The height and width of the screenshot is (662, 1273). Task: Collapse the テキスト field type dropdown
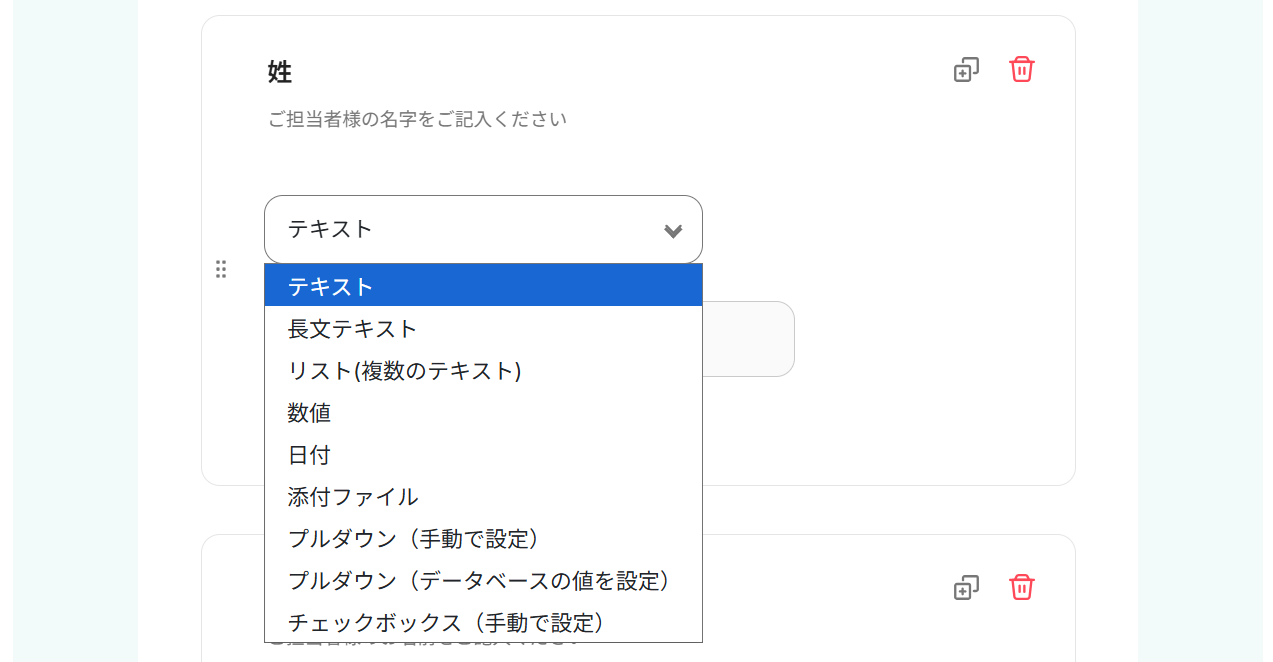(483, 229)
